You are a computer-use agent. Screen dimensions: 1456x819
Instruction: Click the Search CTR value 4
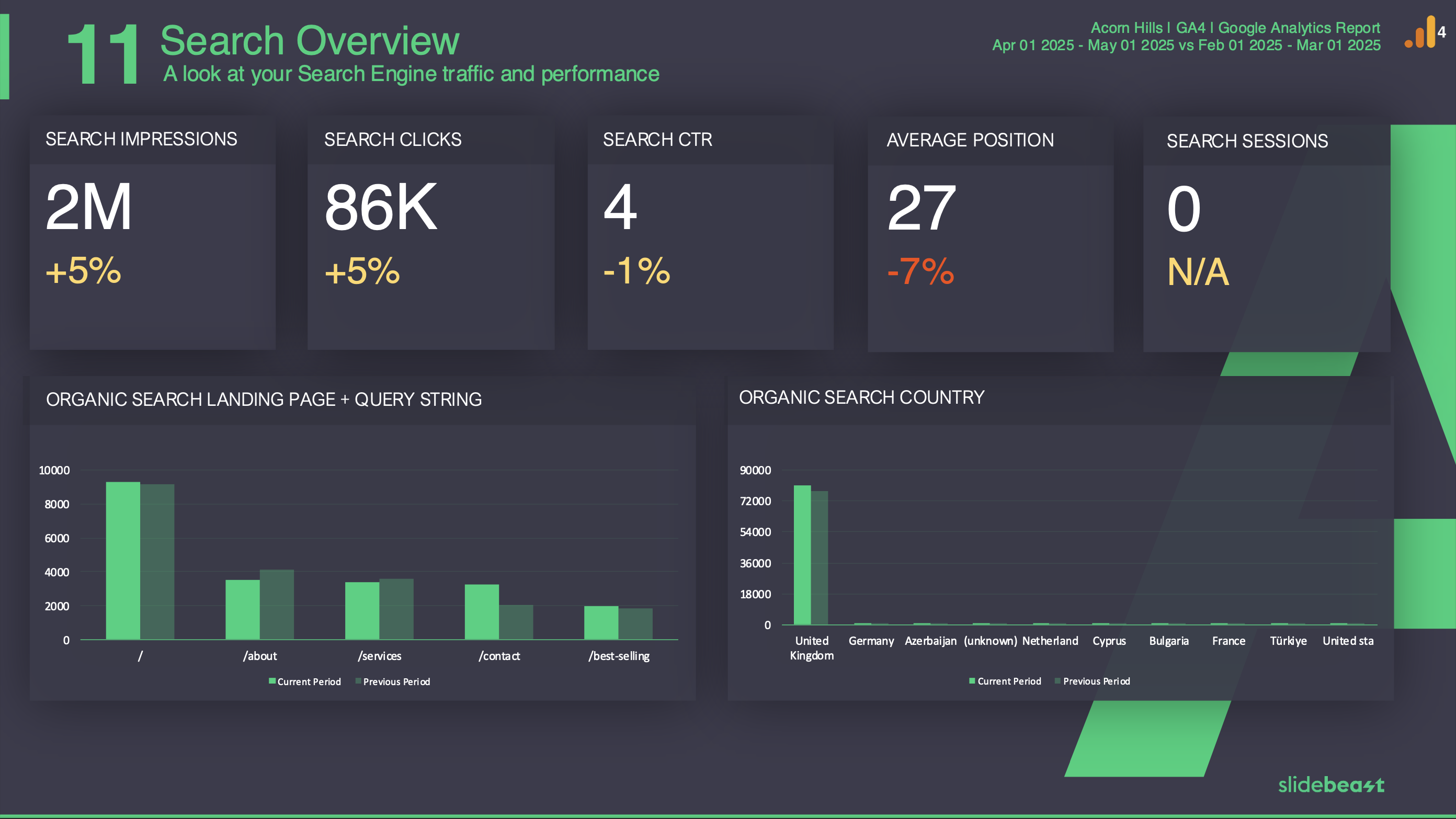click(x=620, y=207)
